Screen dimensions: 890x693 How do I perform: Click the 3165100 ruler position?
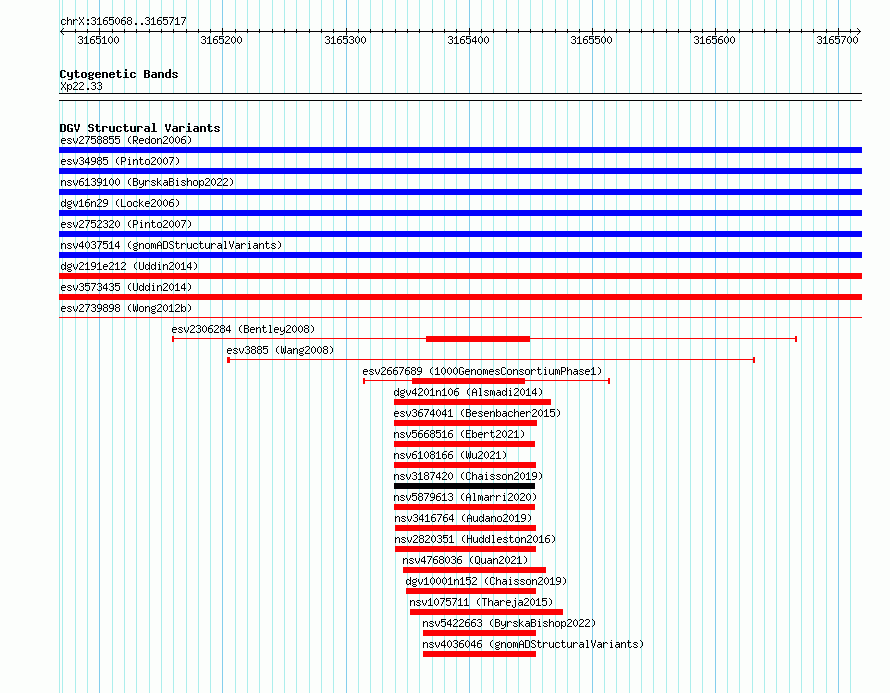pos(98,40)
